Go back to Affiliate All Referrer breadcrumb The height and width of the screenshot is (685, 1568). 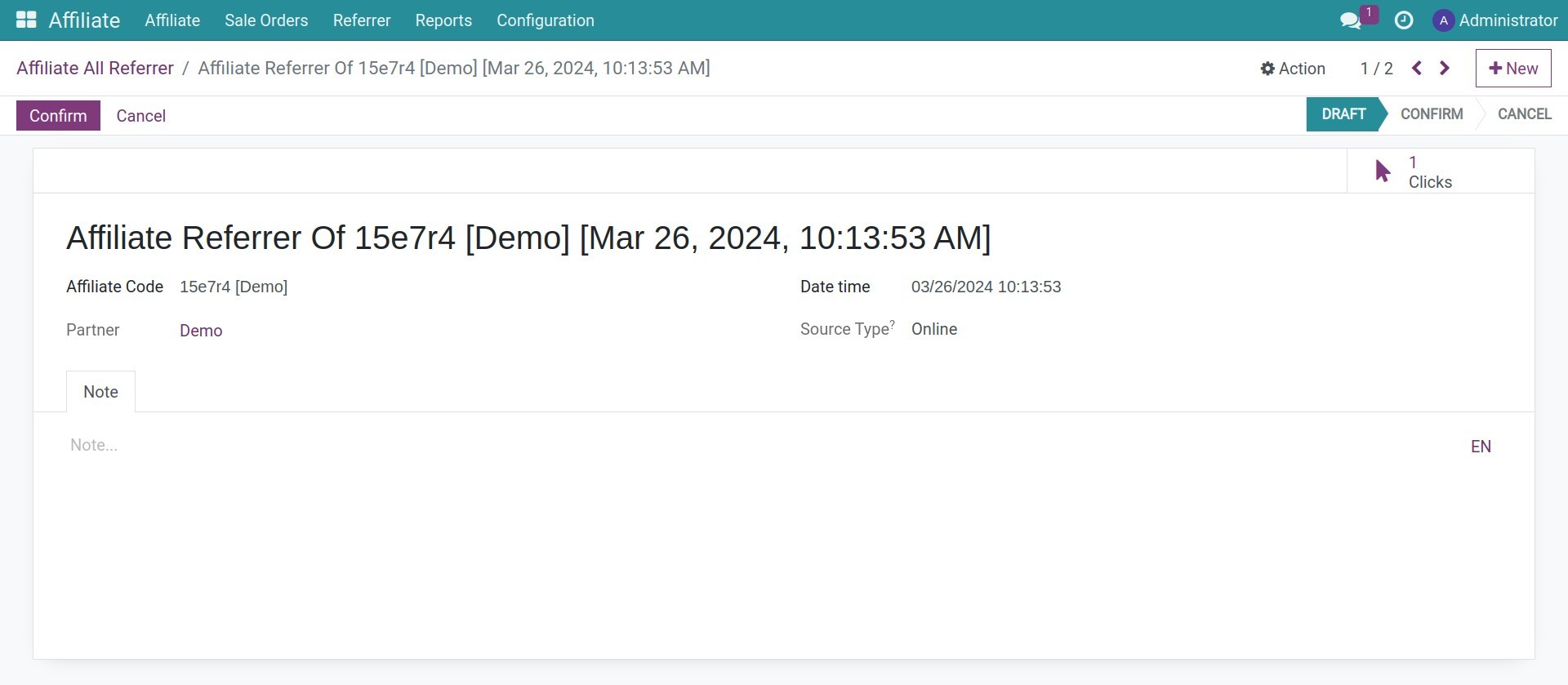tap(95, 69)
